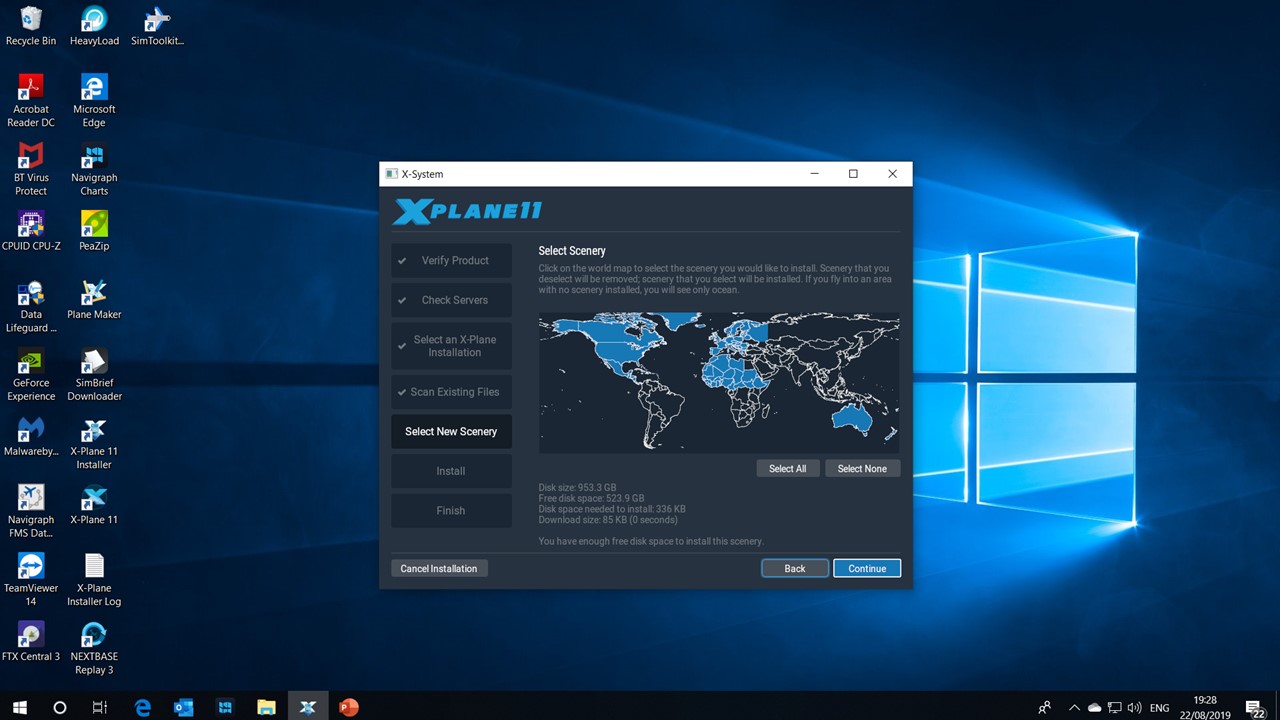Show hidden system tray icons
This screenshot has height=720, width=1280.
(1075, 707)
